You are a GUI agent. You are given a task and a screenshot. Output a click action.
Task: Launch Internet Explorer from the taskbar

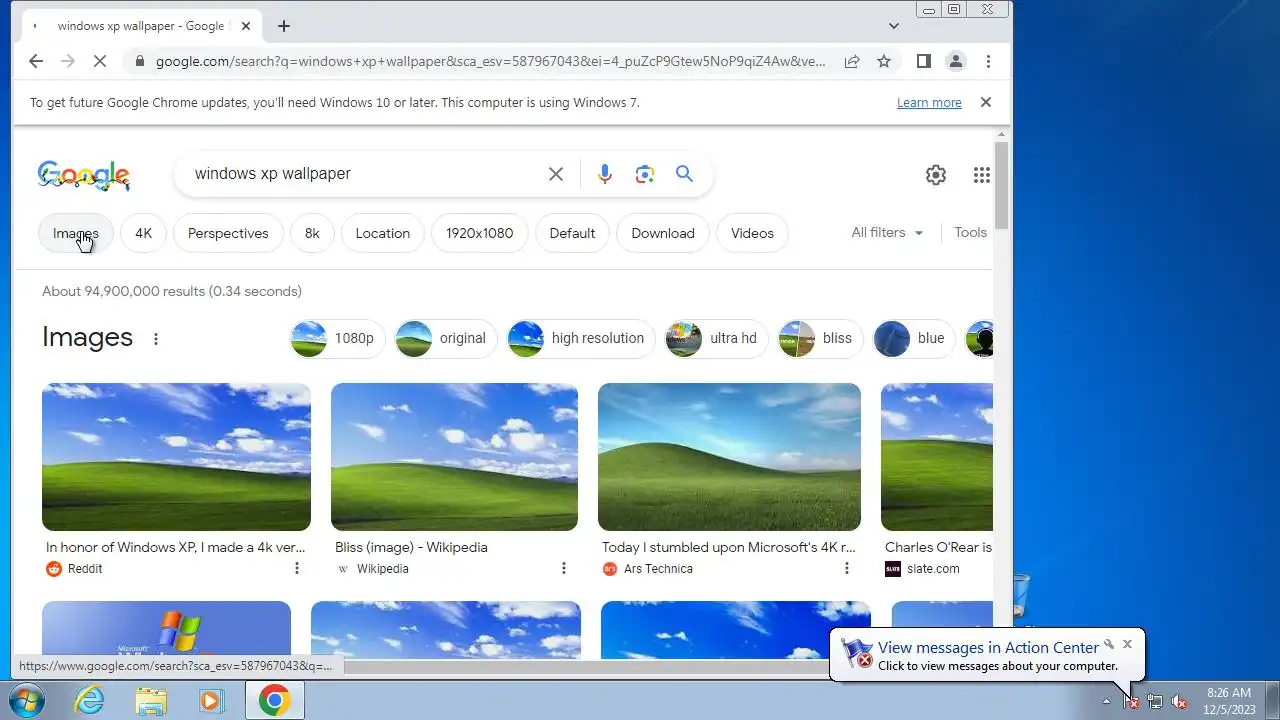[90, 700]
